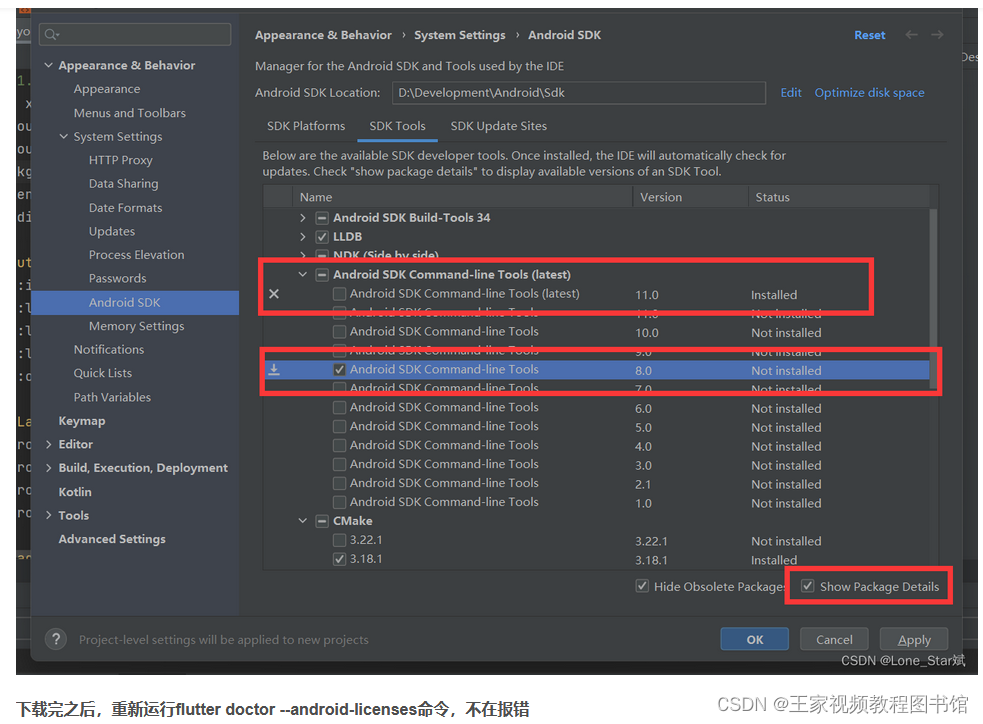Click the Optimize disk space link
This screenshot has width=983, height=724.
pyautogui.click(x=869, y=92)
